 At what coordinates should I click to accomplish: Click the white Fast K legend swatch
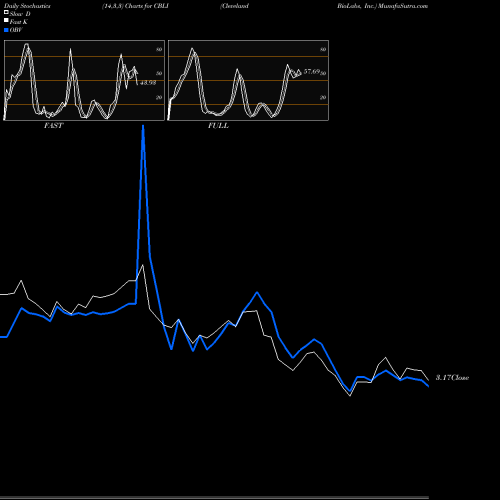tap(6, 20)
